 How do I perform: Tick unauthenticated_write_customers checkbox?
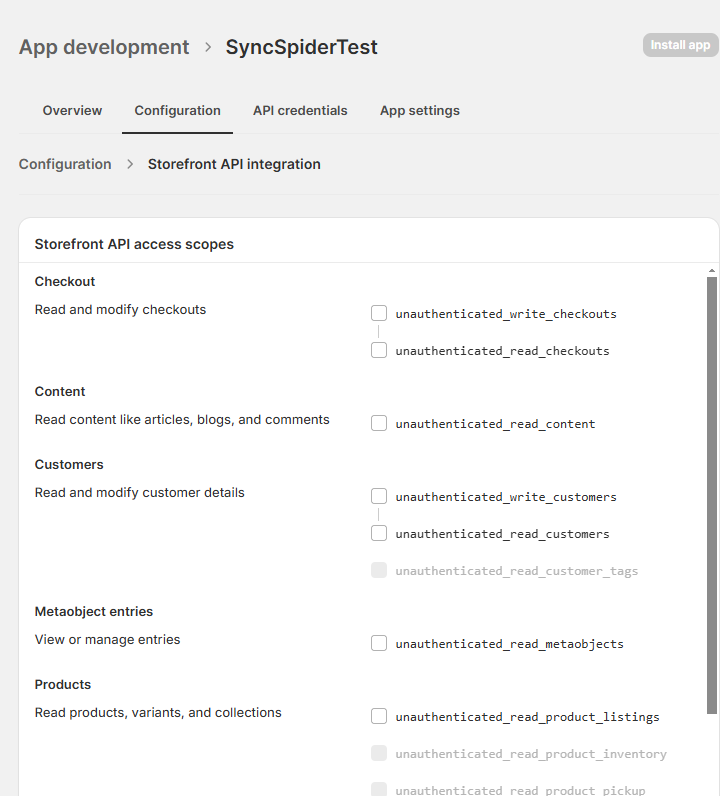pos(379,496)
